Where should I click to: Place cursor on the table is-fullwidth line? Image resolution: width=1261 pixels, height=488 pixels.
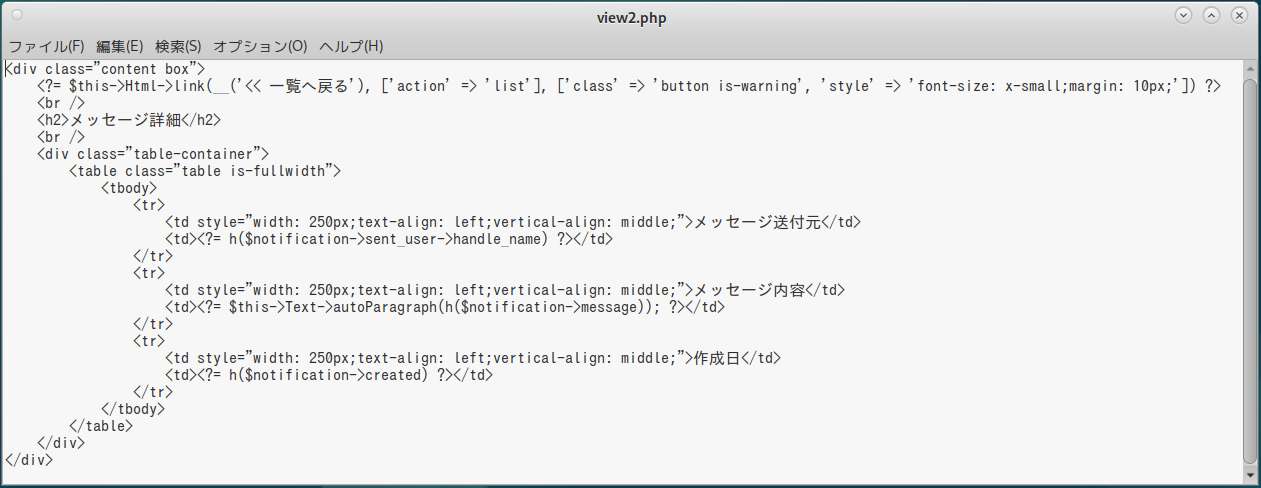(205, 171)
